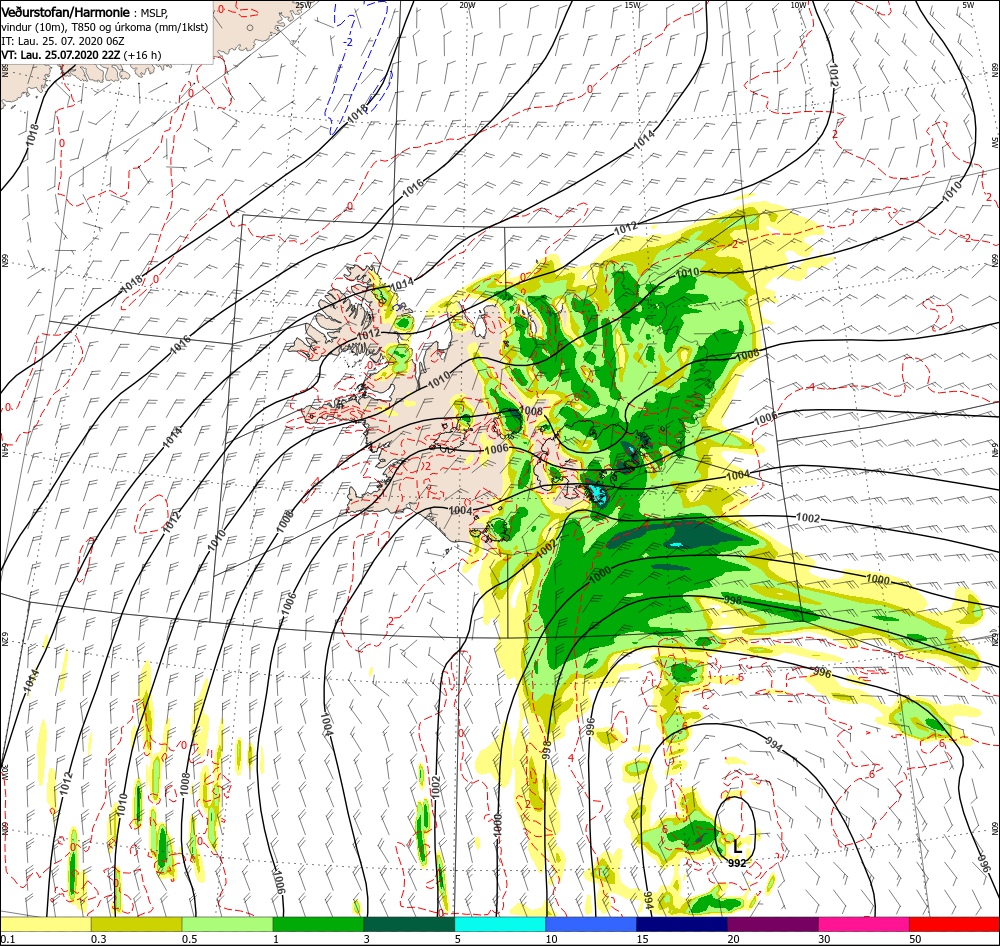Click the '0.3' legend scale value
This screenshot has height=946, width=1000.
pyautogui.click(x=98, y=939)
